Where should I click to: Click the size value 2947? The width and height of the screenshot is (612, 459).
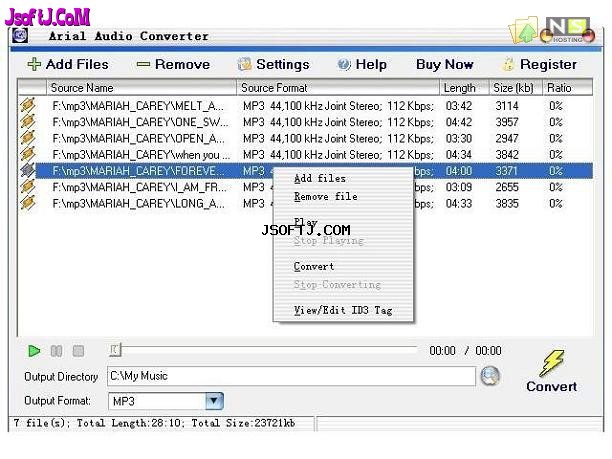[507, 139]
